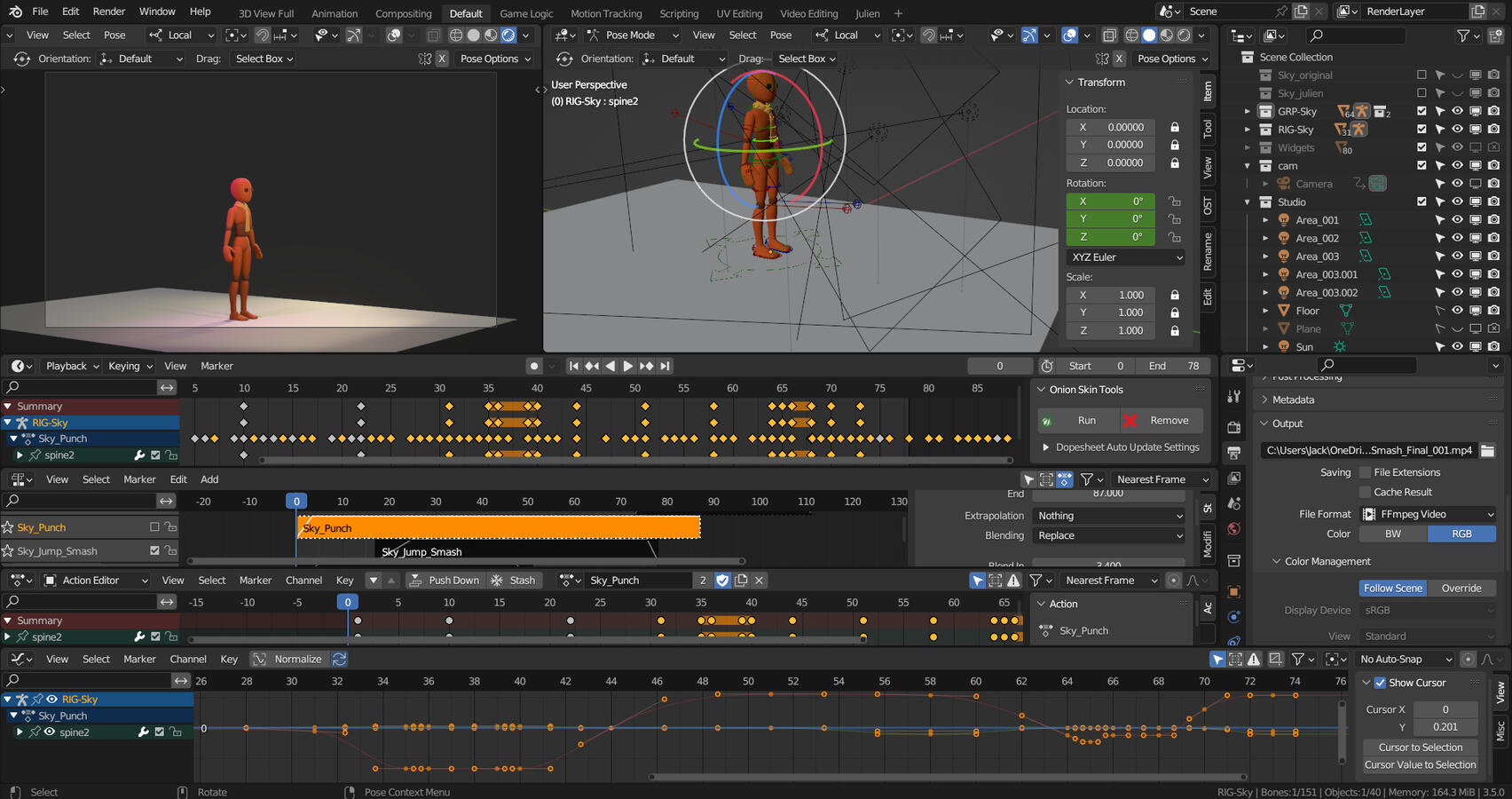
Task: Enable the RIG-Sky collection checkbox
Action: click(1421, 129)
